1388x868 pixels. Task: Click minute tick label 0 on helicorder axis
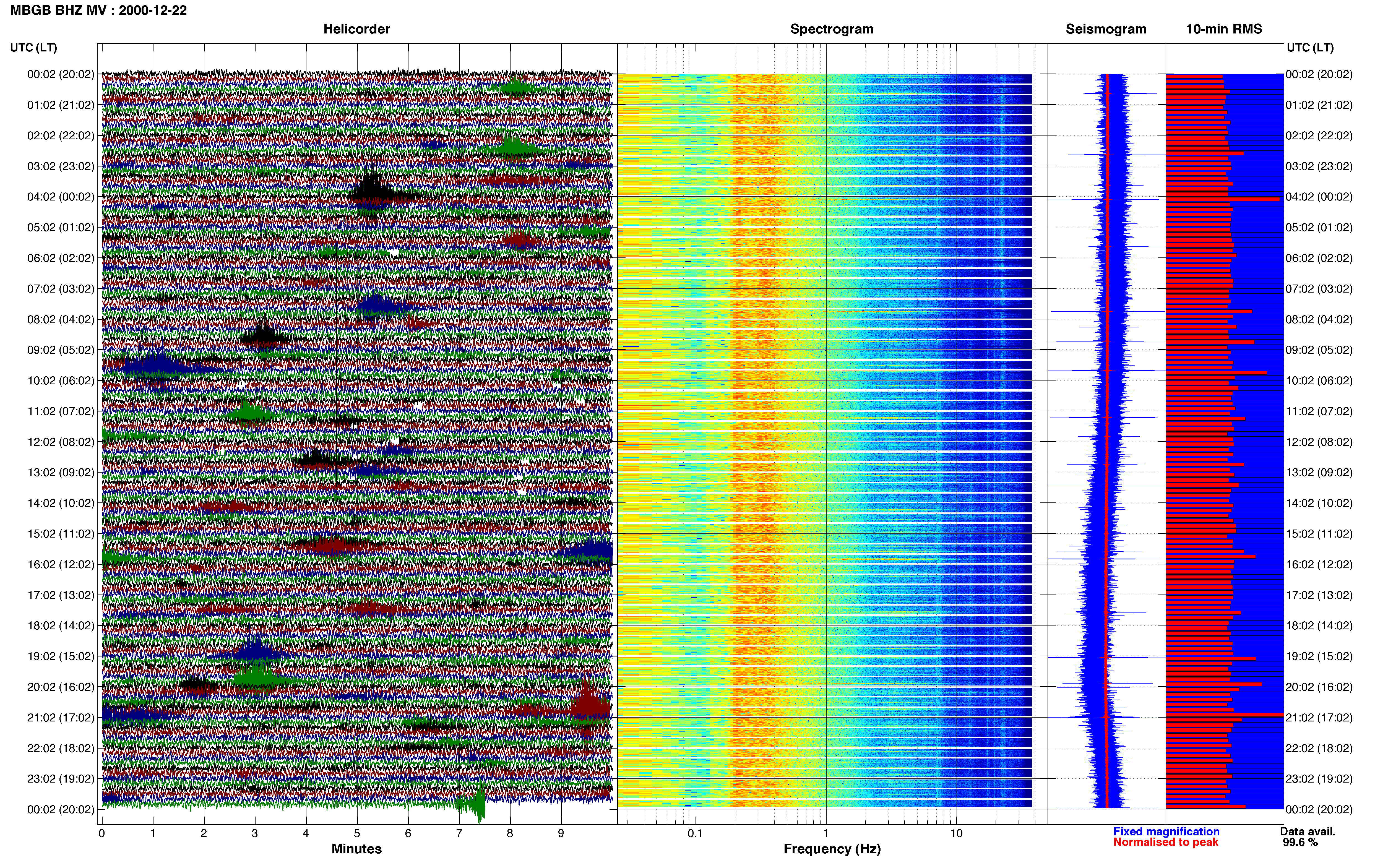click(x=101, y=833)
